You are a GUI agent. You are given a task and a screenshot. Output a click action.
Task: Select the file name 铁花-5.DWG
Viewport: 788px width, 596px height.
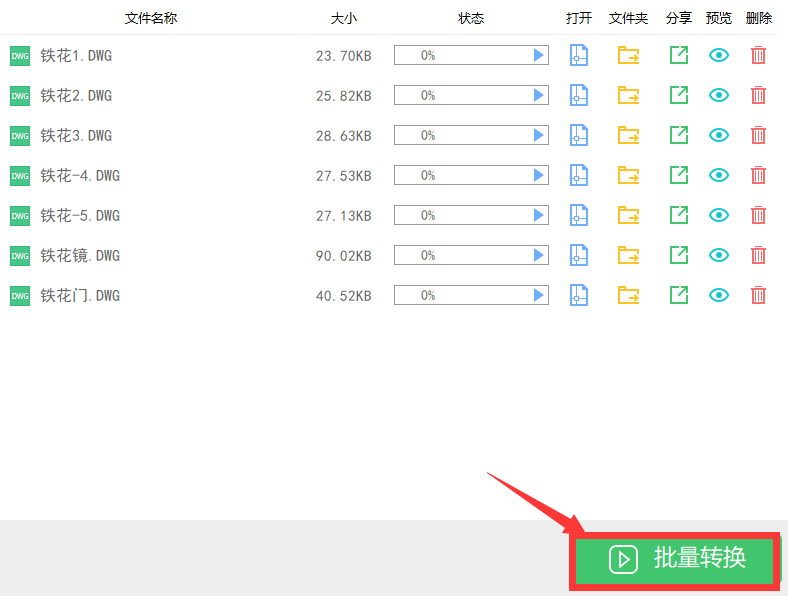click(x=80, y=215)
